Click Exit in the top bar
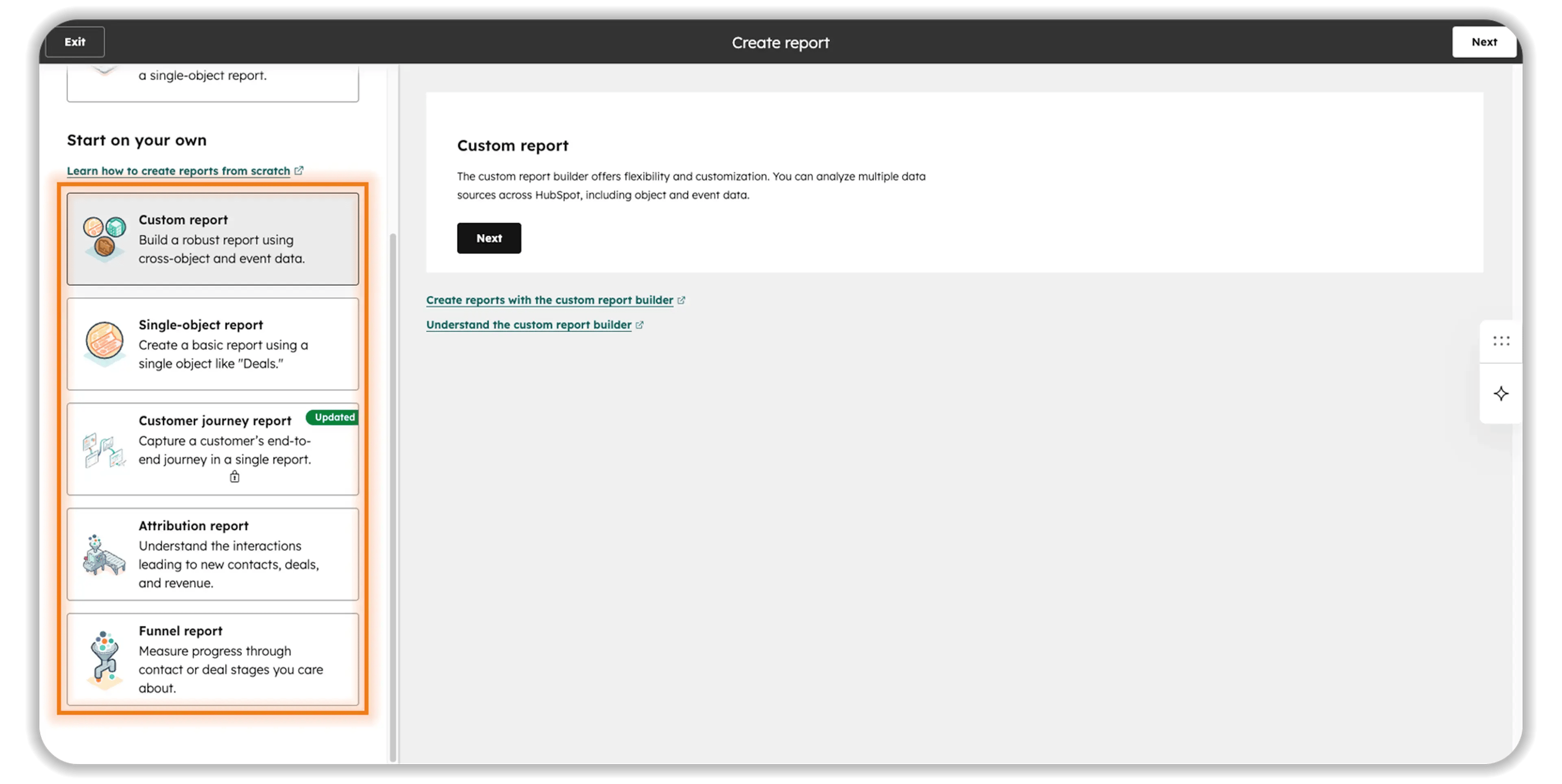 click(74, 42)
